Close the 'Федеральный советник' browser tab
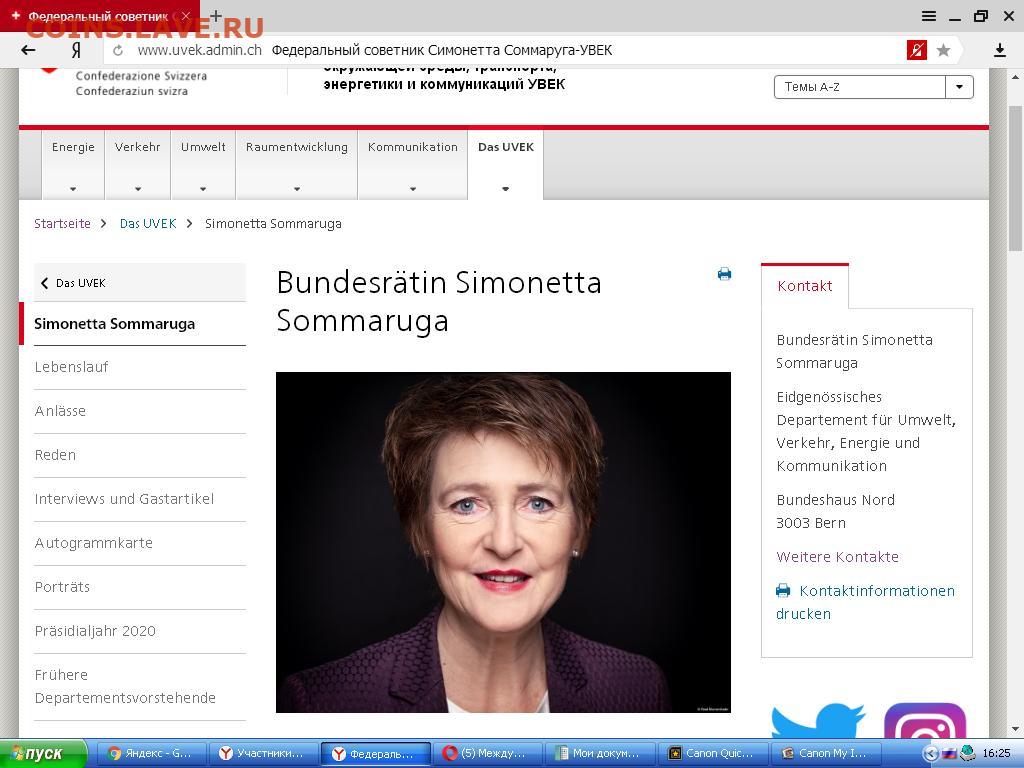Screen dimensions: 1024x768 click(186, 16)
